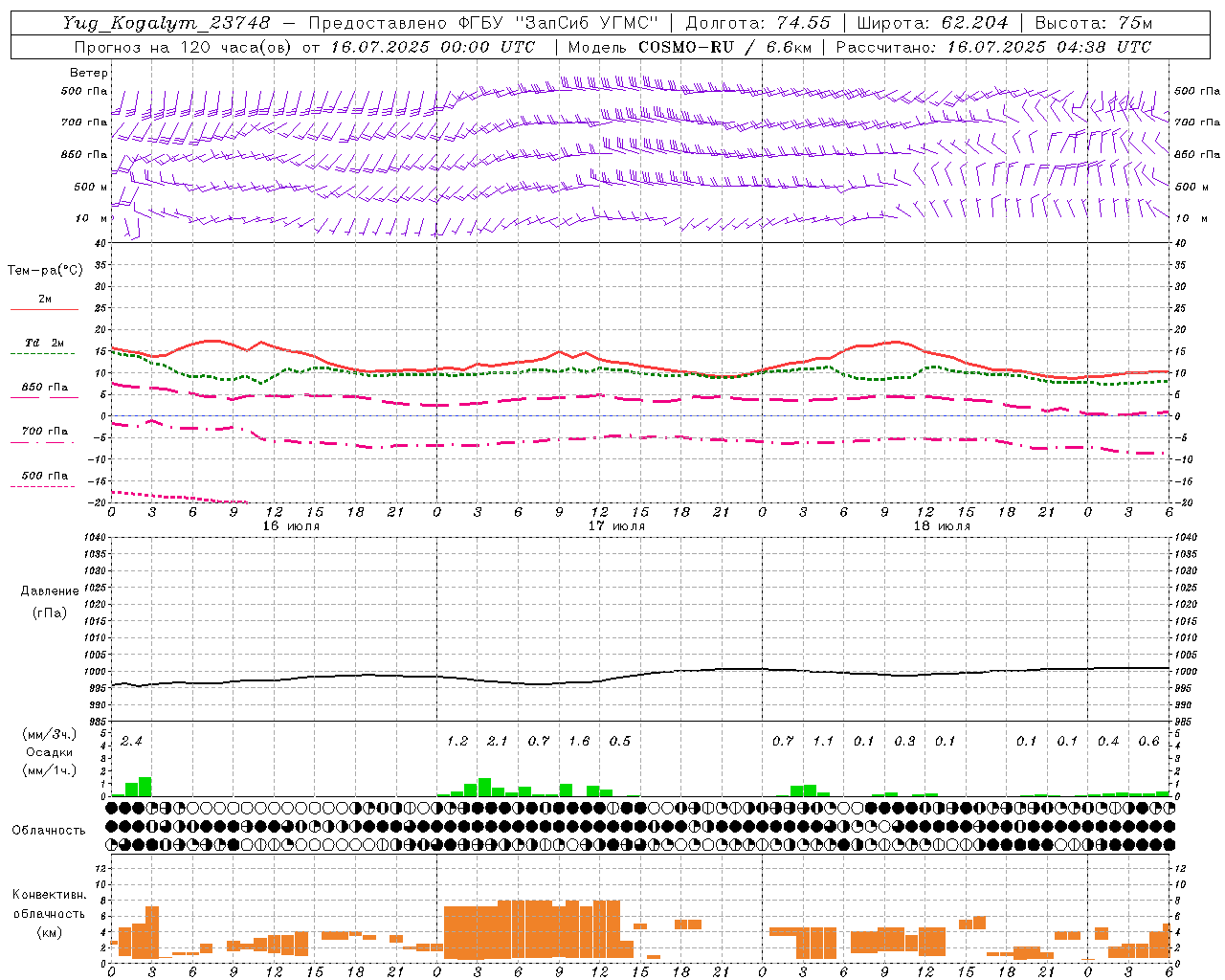
Task: Click the '0.4' precipitation total
Action: pos(1108,741)
